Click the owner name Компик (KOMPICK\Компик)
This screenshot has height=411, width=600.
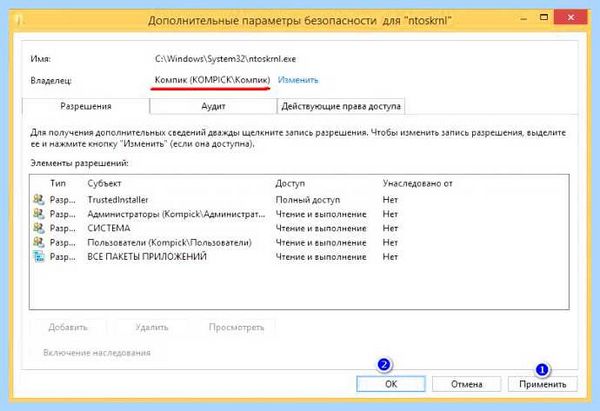pyautogui.click(x=212, y=80)
